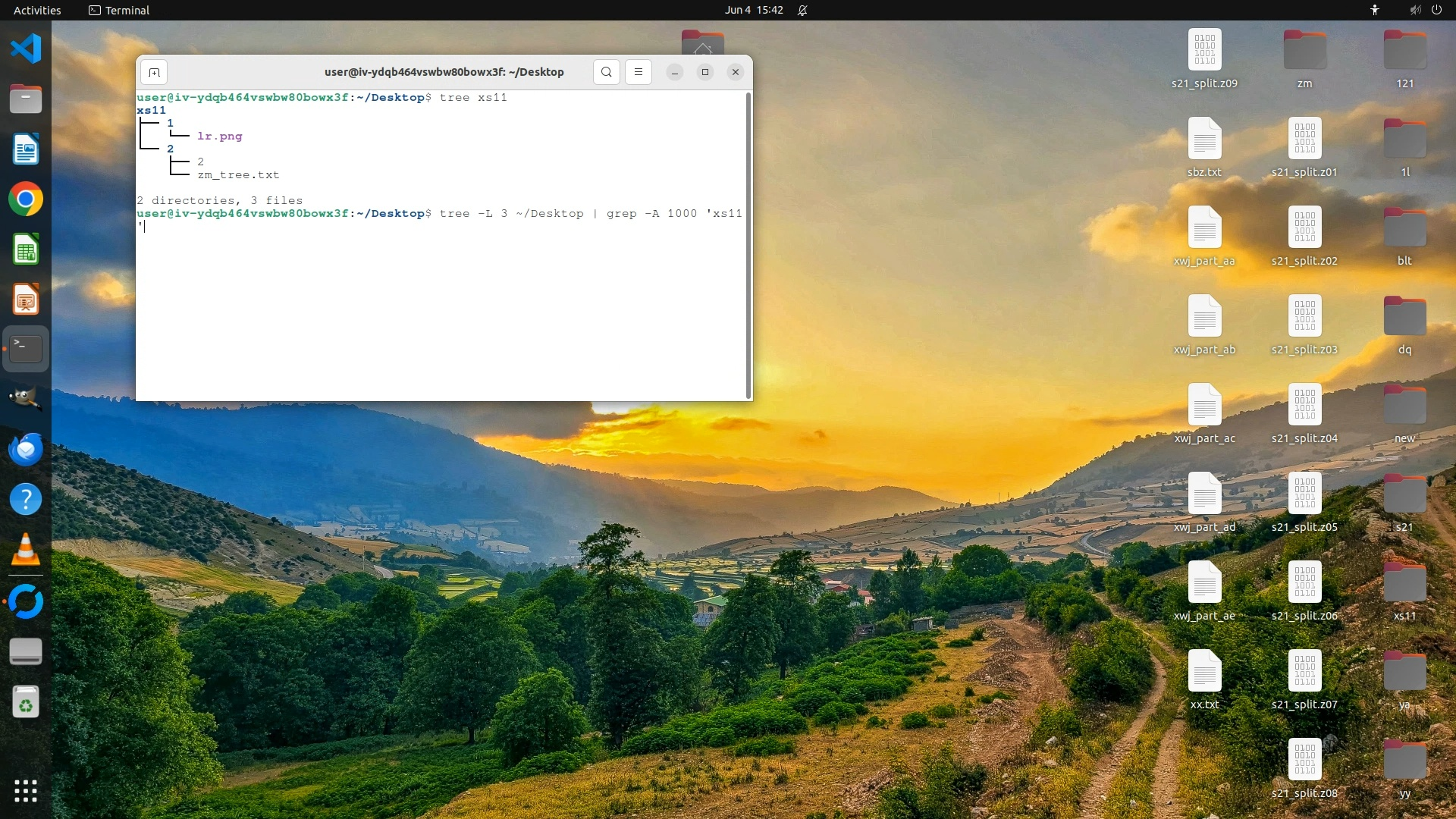Open LibreOffice Impress in the dock
The height and width of the screenshot is (819, 1456).
[26, 300]
